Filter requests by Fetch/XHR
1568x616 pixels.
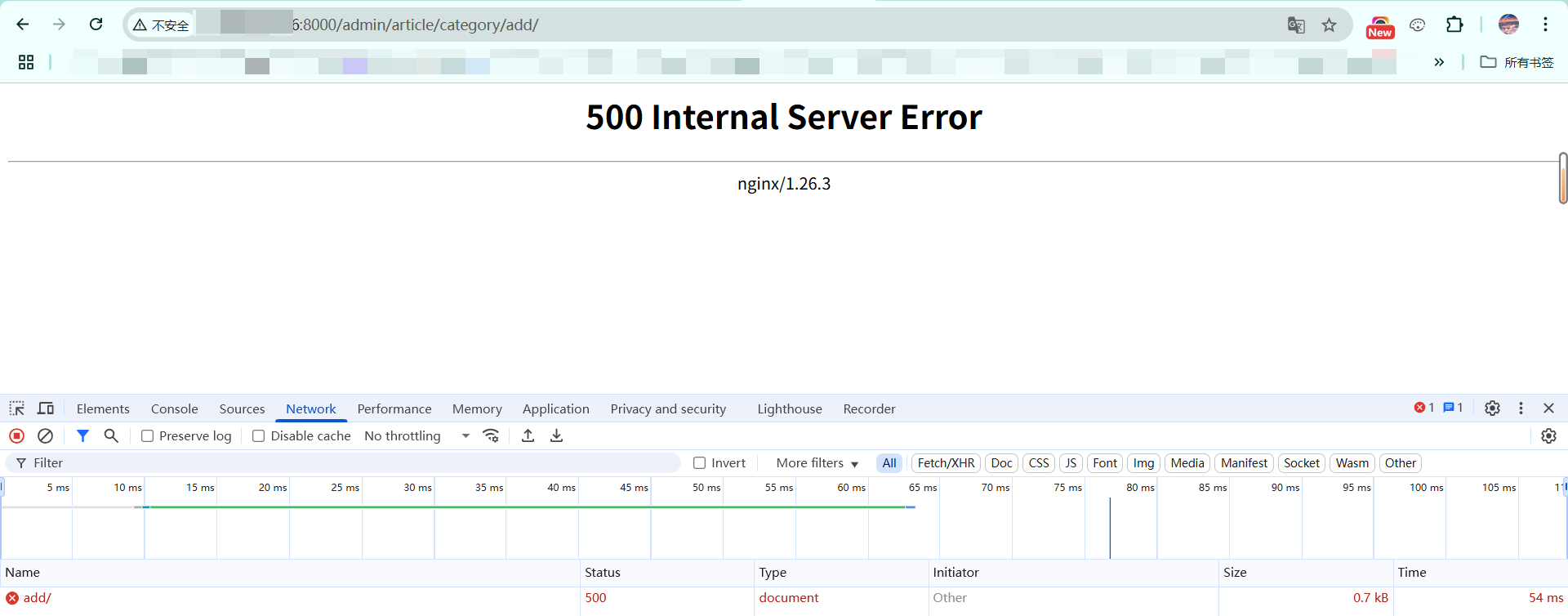(x=946, y=463)
